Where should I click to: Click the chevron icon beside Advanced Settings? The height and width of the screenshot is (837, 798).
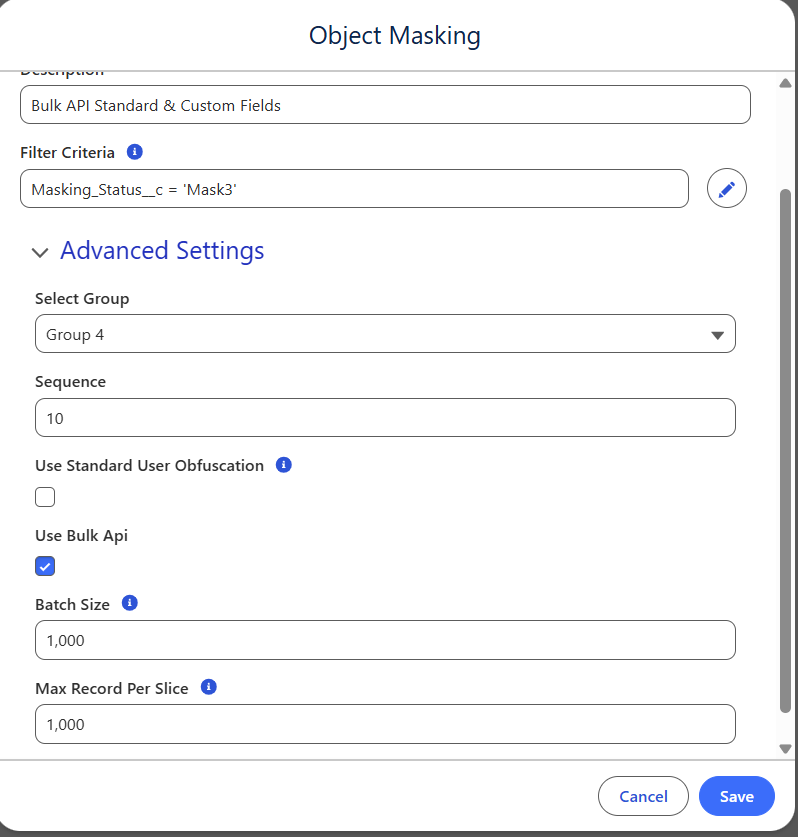pyautogui.click(x=40, y=252)
